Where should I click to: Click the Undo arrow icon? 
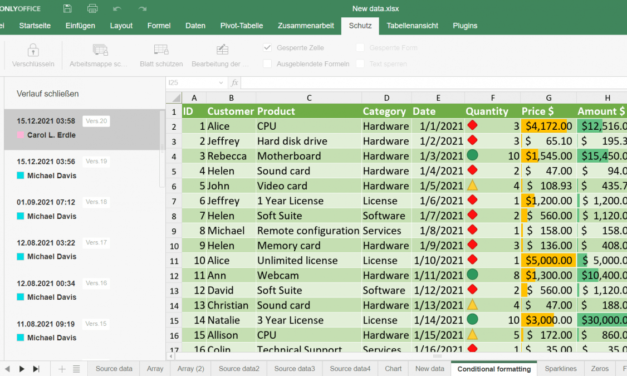117,8
